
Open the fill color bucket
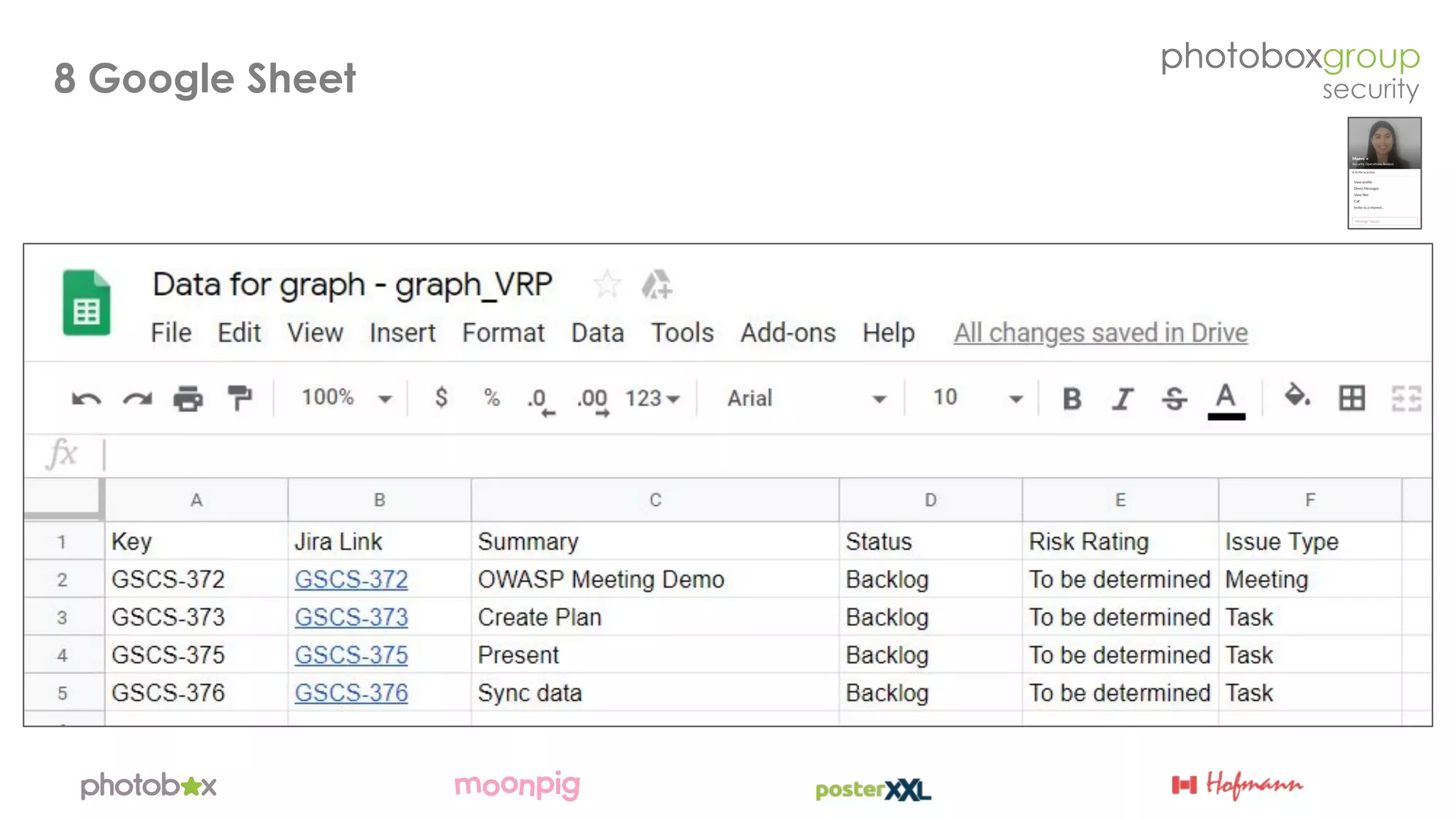pos(1297,396)
